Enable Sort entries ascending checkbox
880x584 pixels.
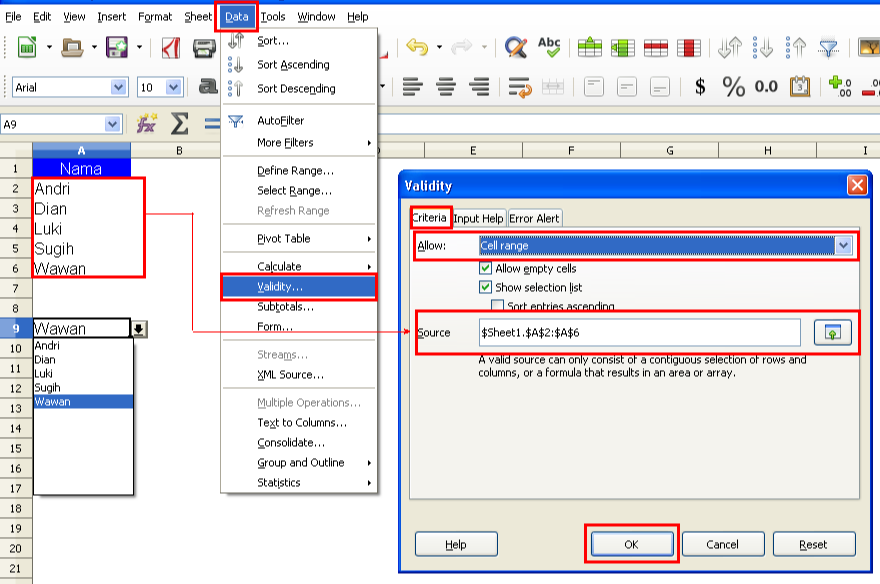pyautogui.click(x=497, y=306)
